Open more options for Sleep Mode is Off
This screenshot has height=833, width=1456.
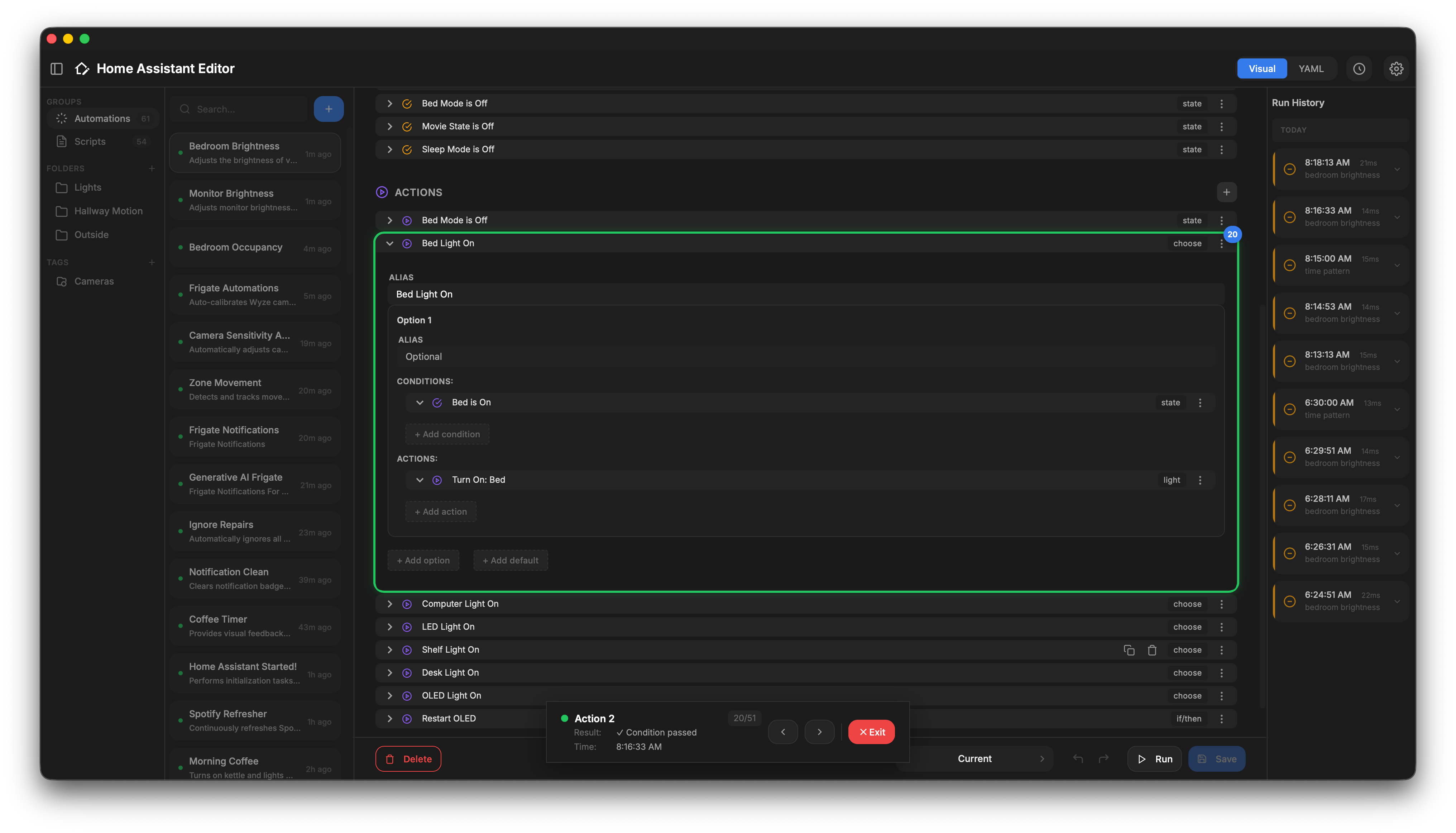click(1222, 149)
